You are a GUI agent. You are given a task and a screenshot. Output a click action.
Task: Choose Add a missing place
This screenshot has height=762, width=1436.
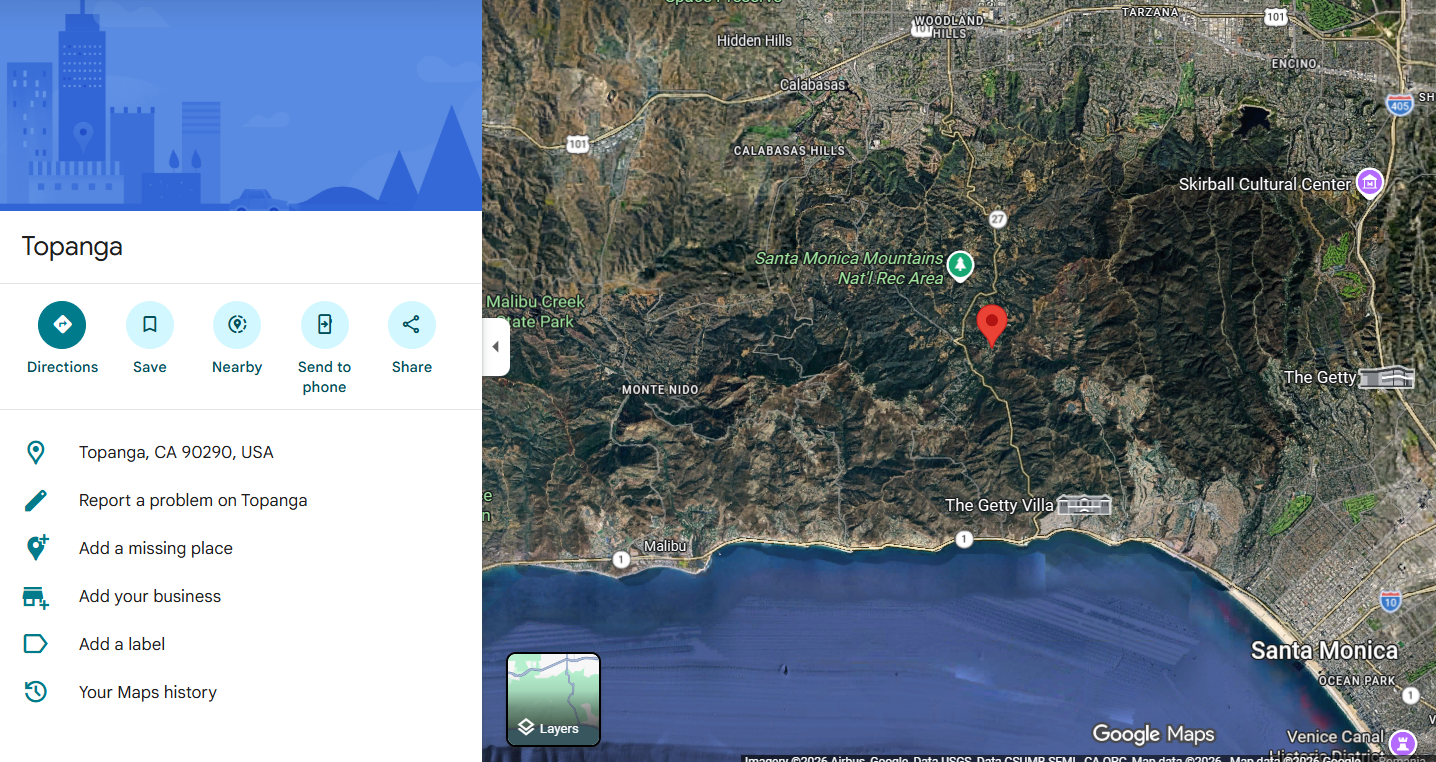[156, 548]
